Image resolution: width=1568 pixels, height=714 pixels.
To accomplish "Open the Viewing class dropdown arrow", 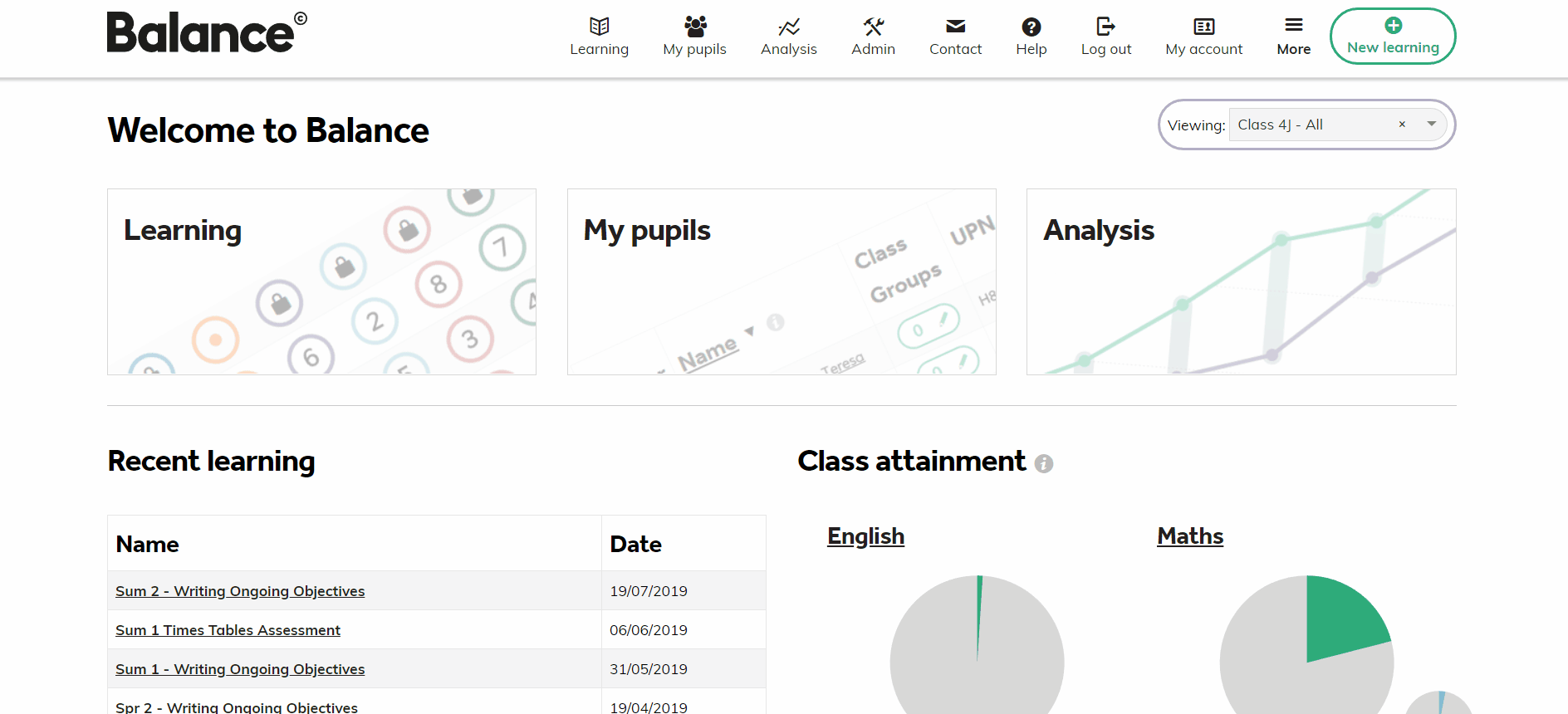I will [1431, 125].
